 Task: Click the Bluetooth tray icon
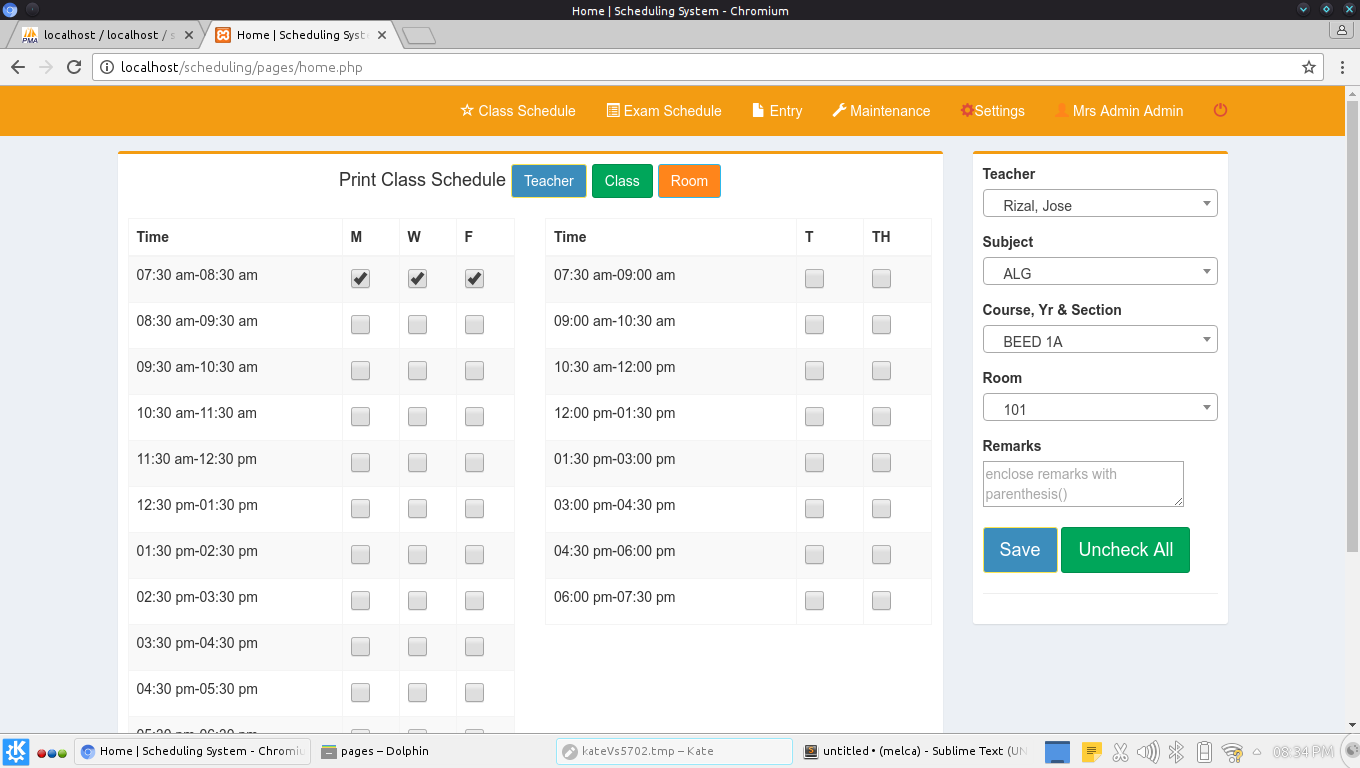tap(1177, 751)
